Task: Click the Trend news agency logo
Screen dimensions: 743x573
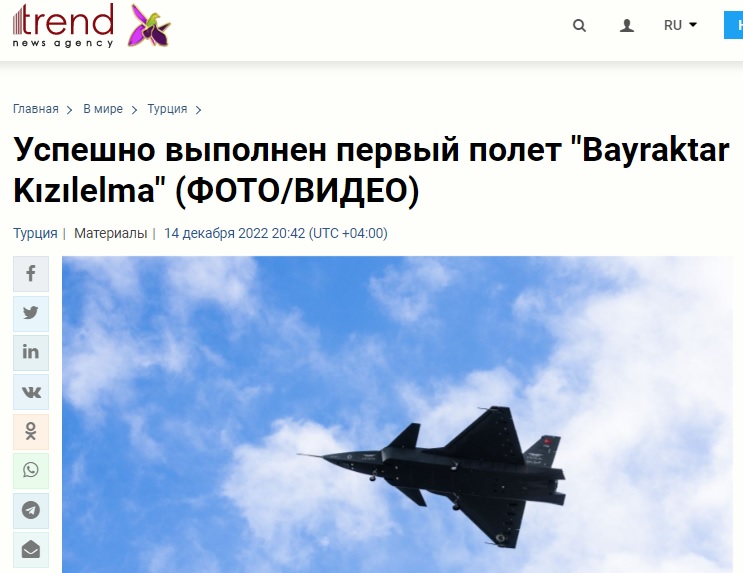Action: pyautogui.click(x=63, y=26)
